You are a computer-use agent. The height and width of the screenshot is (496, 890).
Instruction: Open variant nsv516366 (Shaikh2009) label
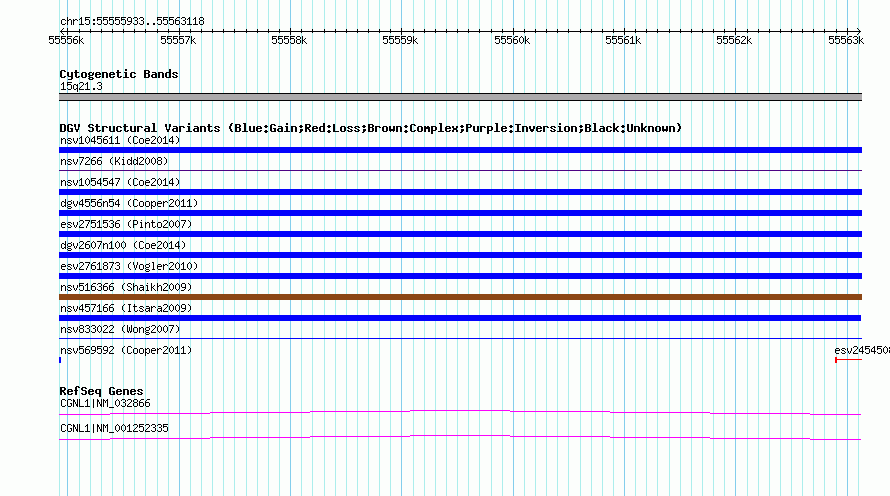coord(126,287)
